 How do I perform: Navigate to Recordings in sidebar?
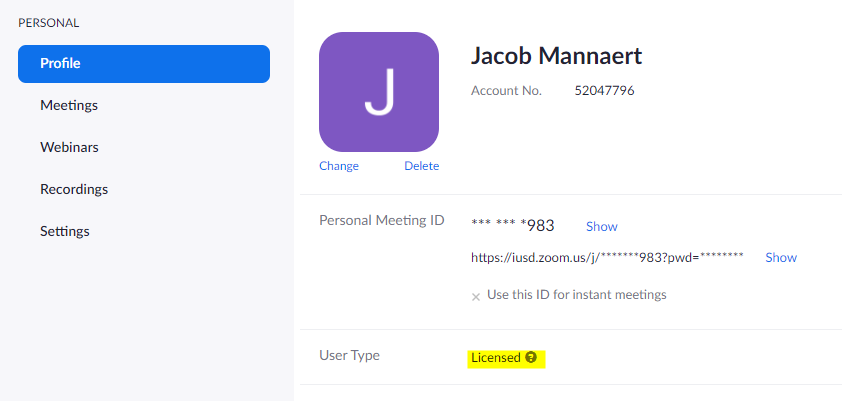74,189
